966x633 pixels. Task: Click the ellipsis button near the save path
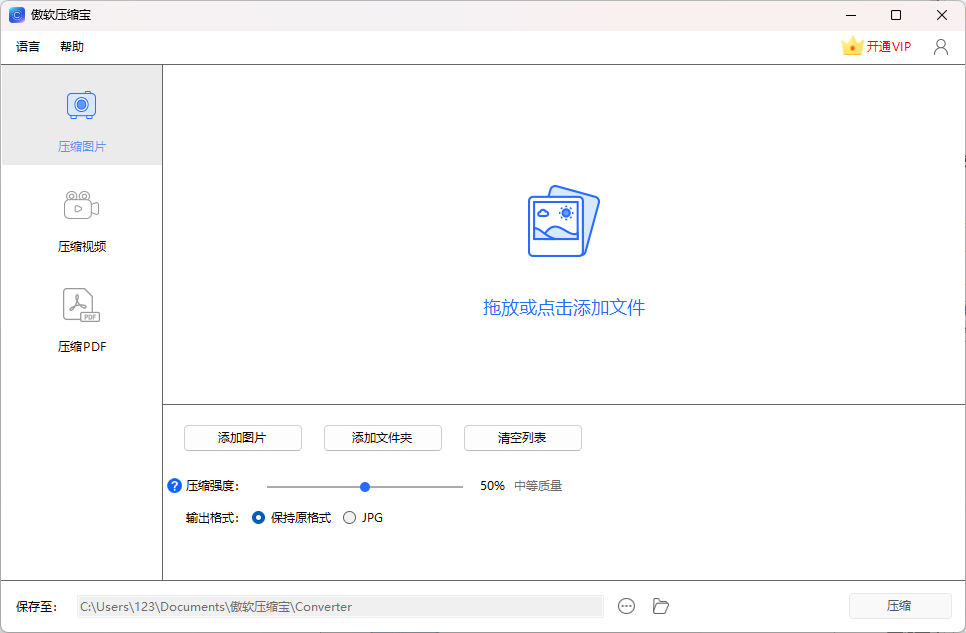pos(627,606)
